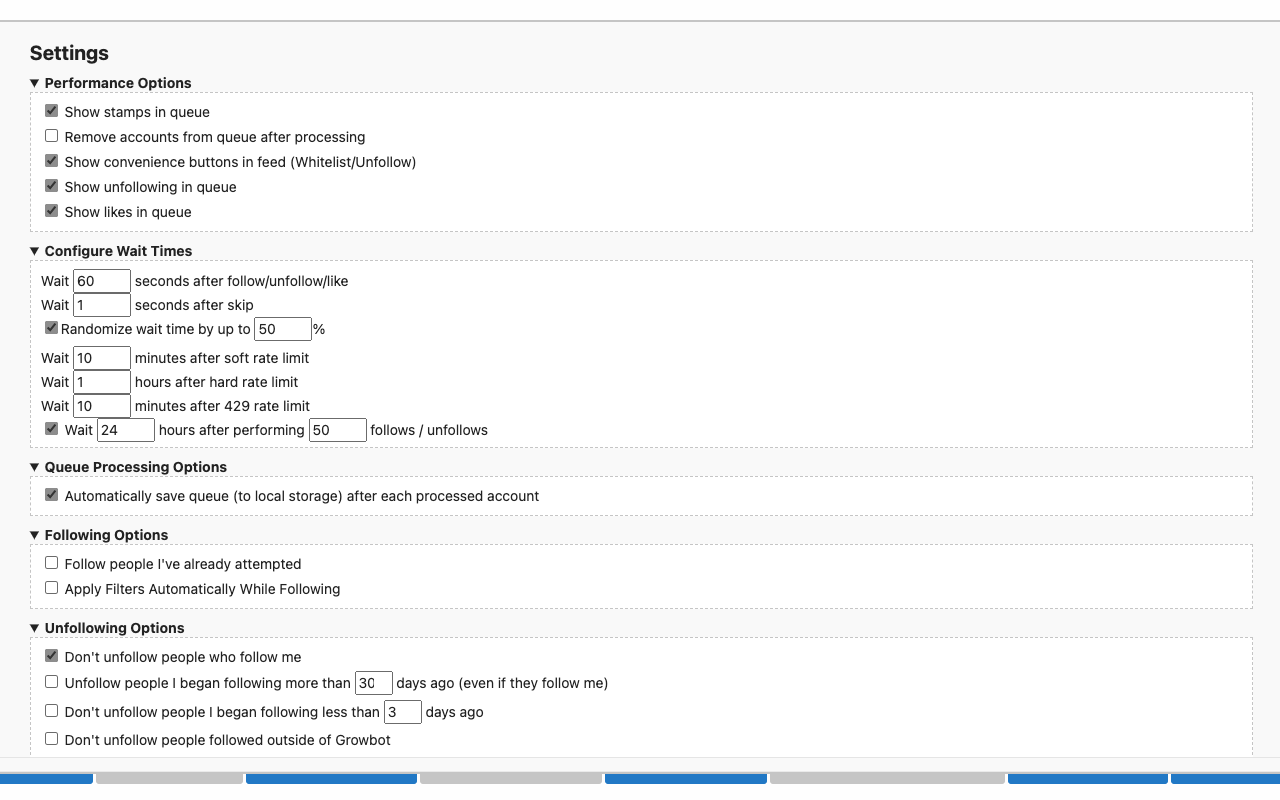Enable Remove accounts from queue after processing
1280x800 pixels.
52,136
